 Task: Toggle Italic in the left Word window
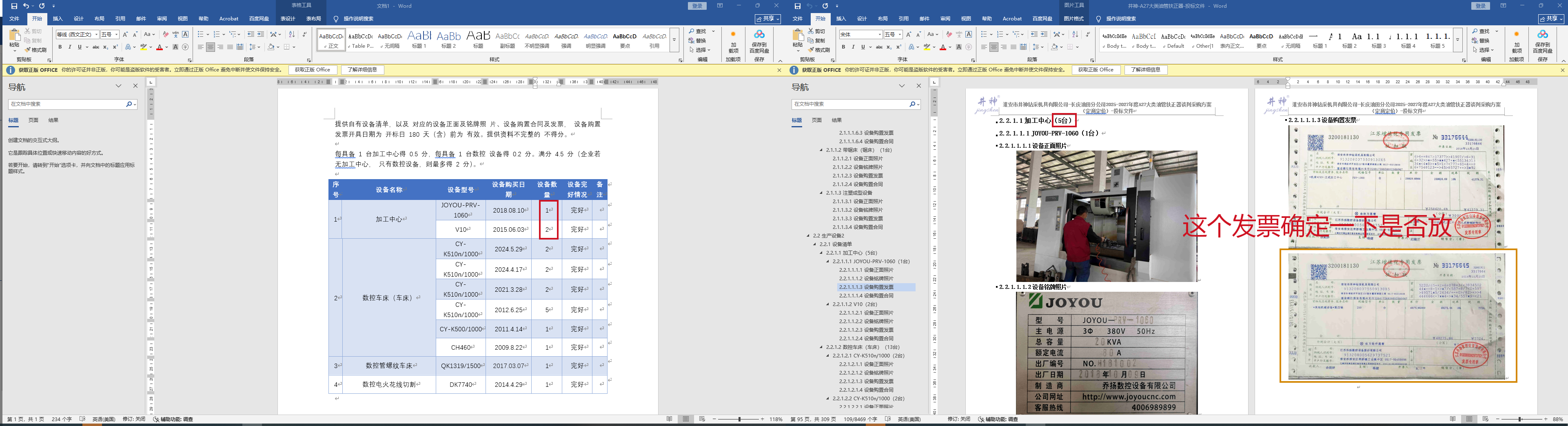(x=69, y=47)
